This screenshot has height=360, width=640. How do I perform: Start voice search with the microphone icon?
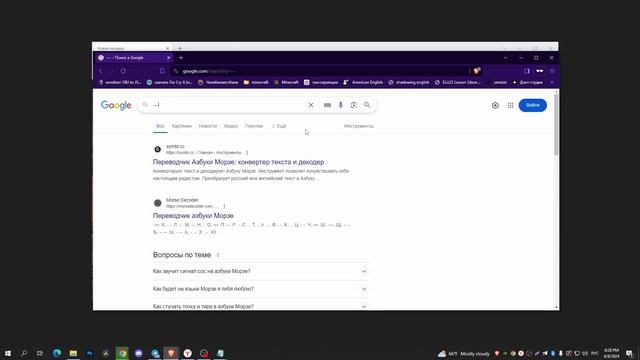click(340, 105)
